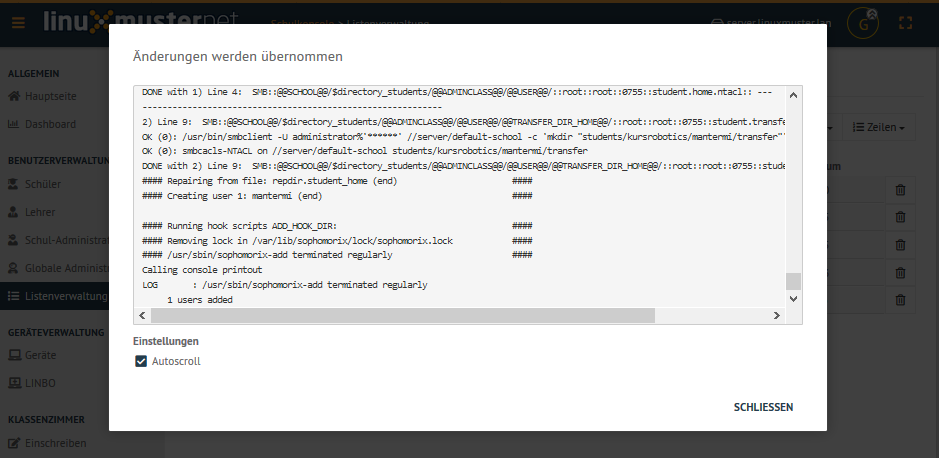This screenshot has height=458, width=939.
Task: Click the ALLGEMEIN sidebar heading
Action: tap(34, 74)
